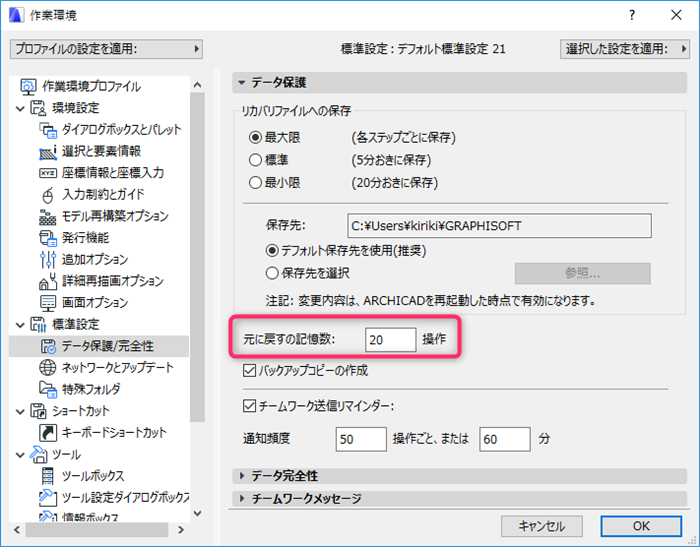Click the tree scroll up arrow
Screen dimensions: 700x547
(197, 84)
